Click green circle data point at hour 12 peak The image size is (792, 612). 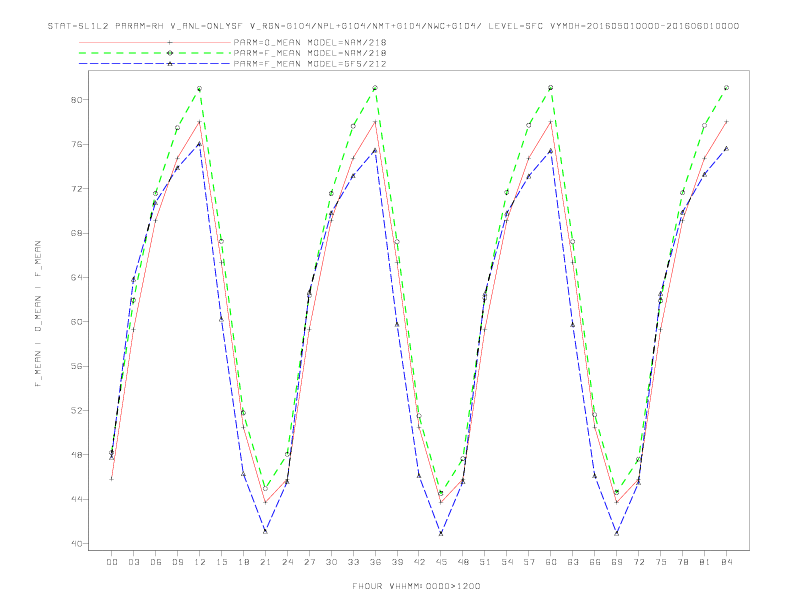[200, 89]
